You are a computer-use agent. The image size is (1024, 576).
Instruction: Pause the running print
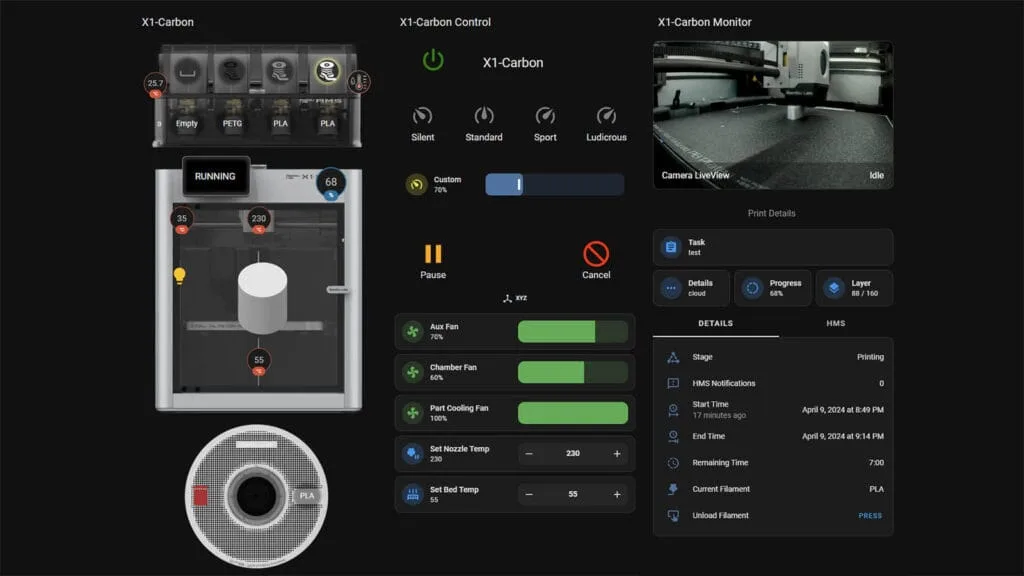coord(433,255)
